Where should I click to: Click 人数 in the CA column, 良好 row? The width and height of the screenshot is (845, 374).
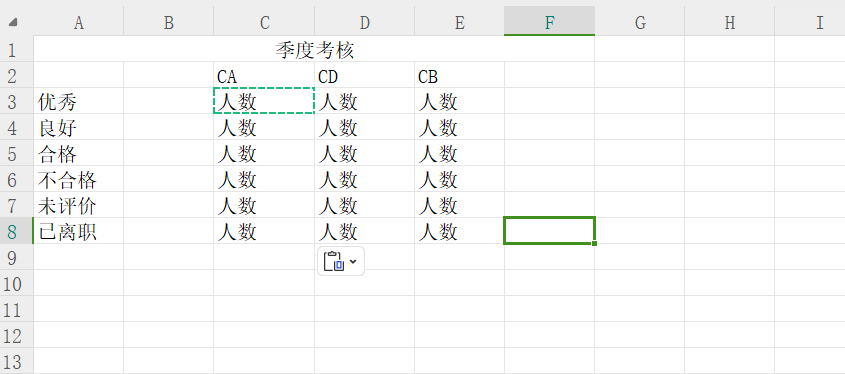pyautogui.click(x=264, y=128)
